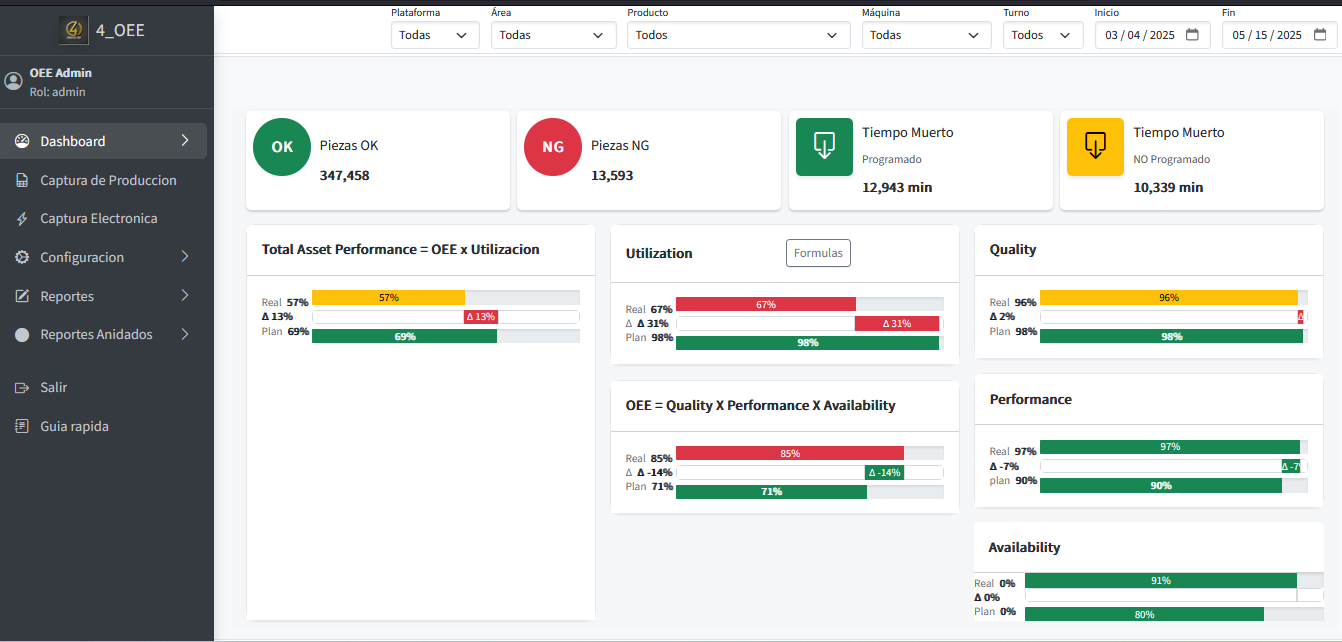Click the Dashboard gauge icon
Viewport: 1342px width, 642px height.
(22, 141)
